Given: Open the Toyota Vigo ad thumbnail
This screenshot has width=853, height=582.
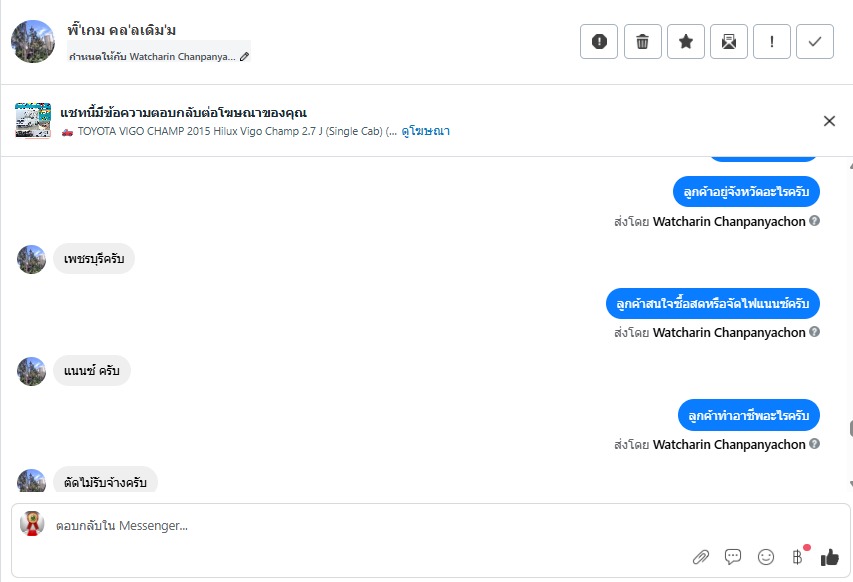Looking at the screenshot, I should coord(33,120).
